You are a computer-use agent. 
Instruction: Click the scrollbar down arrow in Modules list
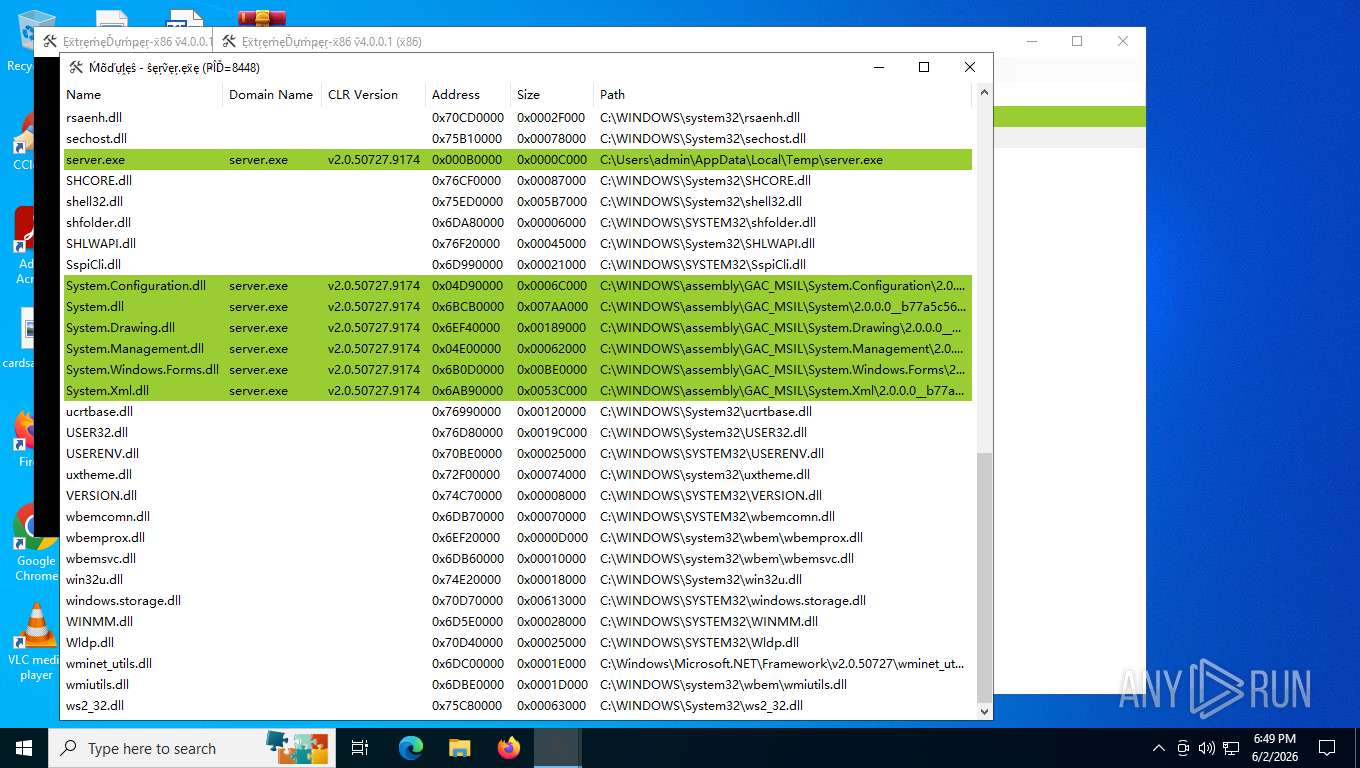pyautogui.click(x=984, y=711)
